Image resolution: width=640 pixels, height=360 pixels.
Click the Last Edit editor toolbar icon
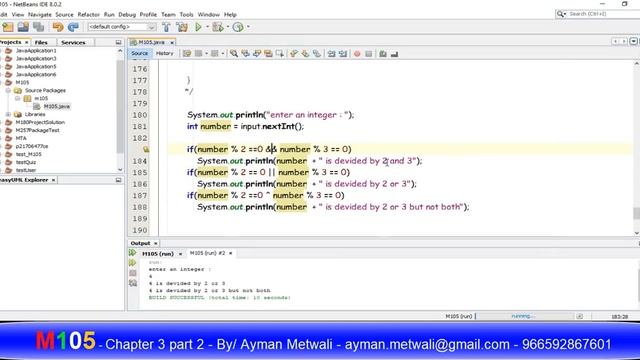click(187, 54)
